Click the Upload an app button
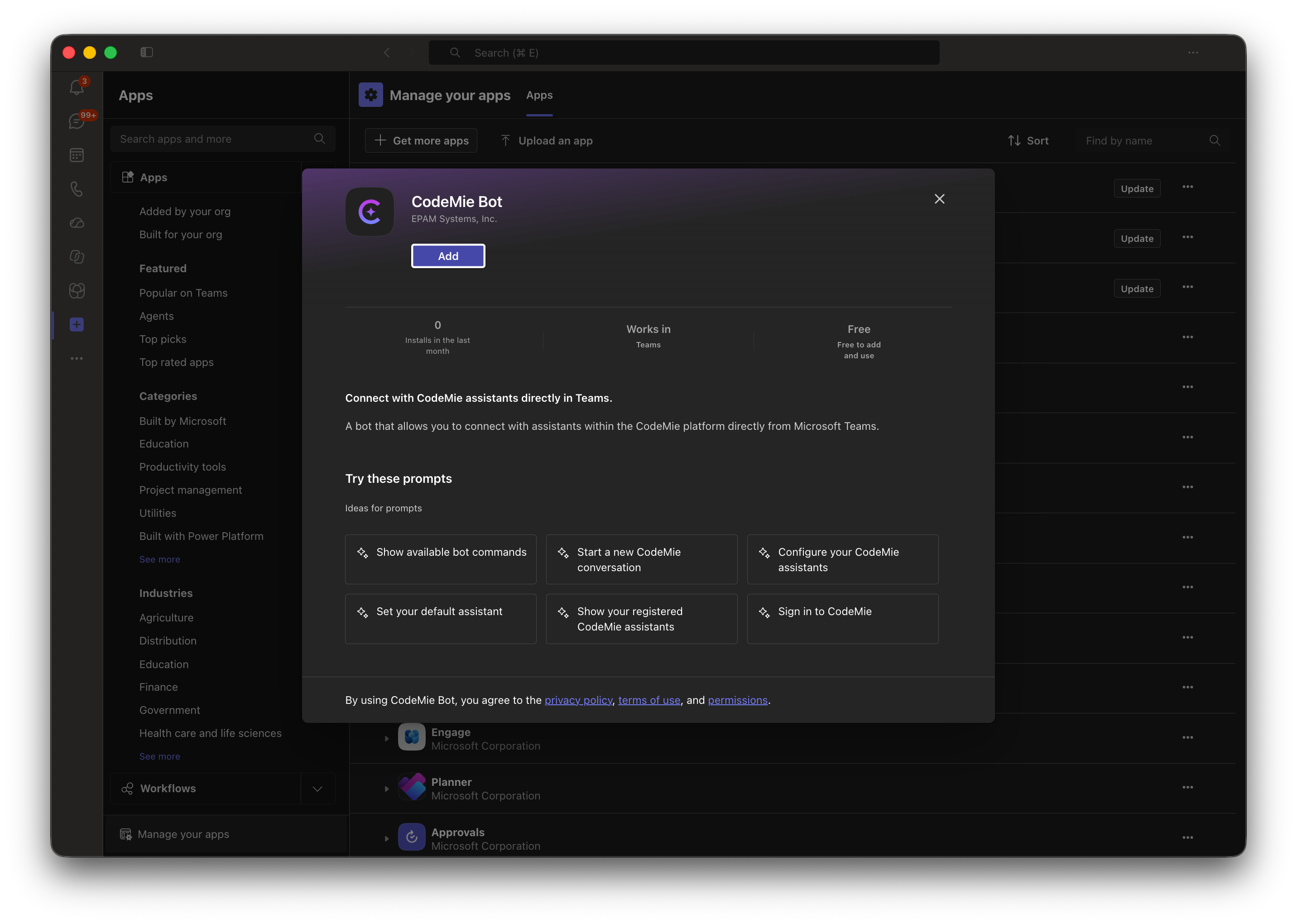 [x=547, y=140]
